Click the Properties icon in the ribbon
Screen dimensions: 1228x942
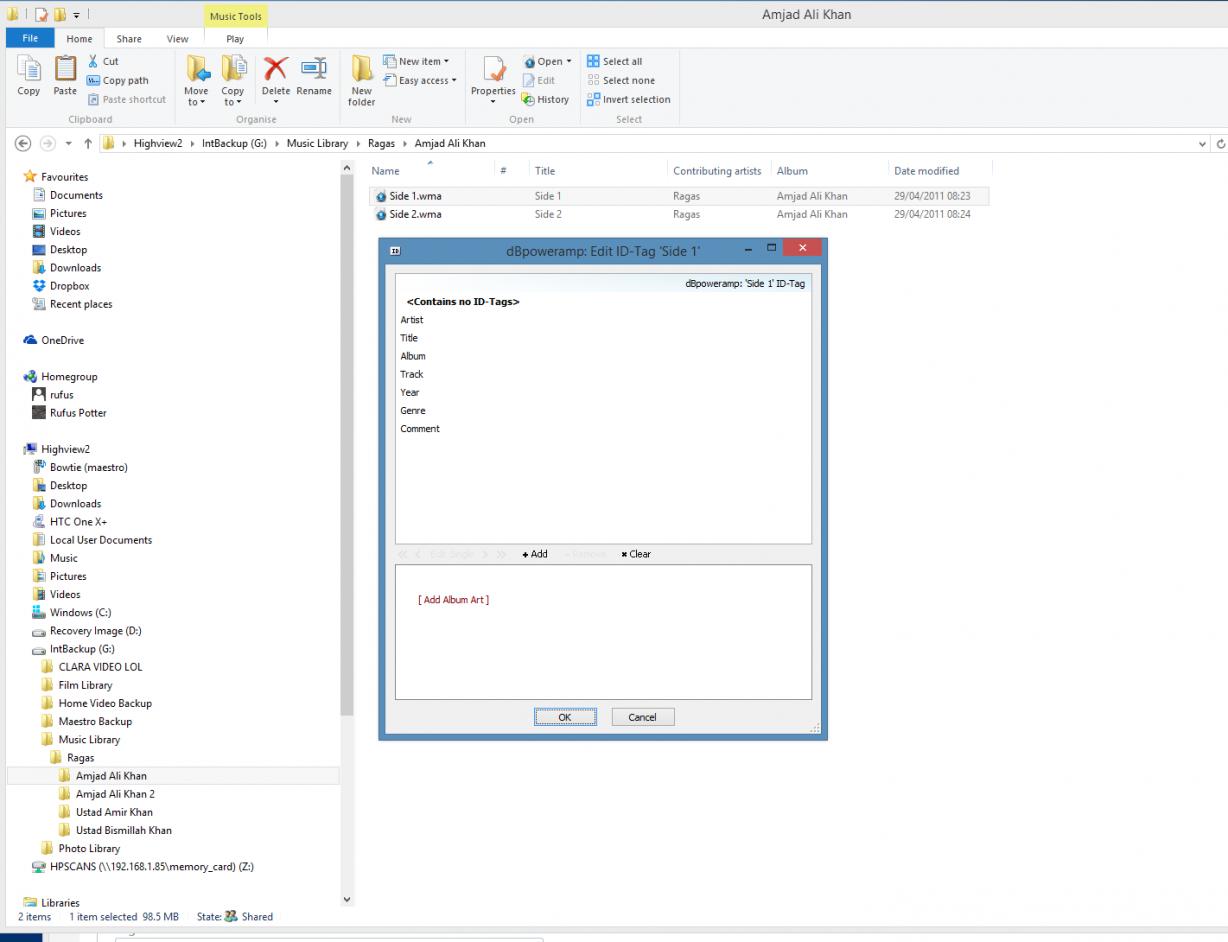click(493, 72)
